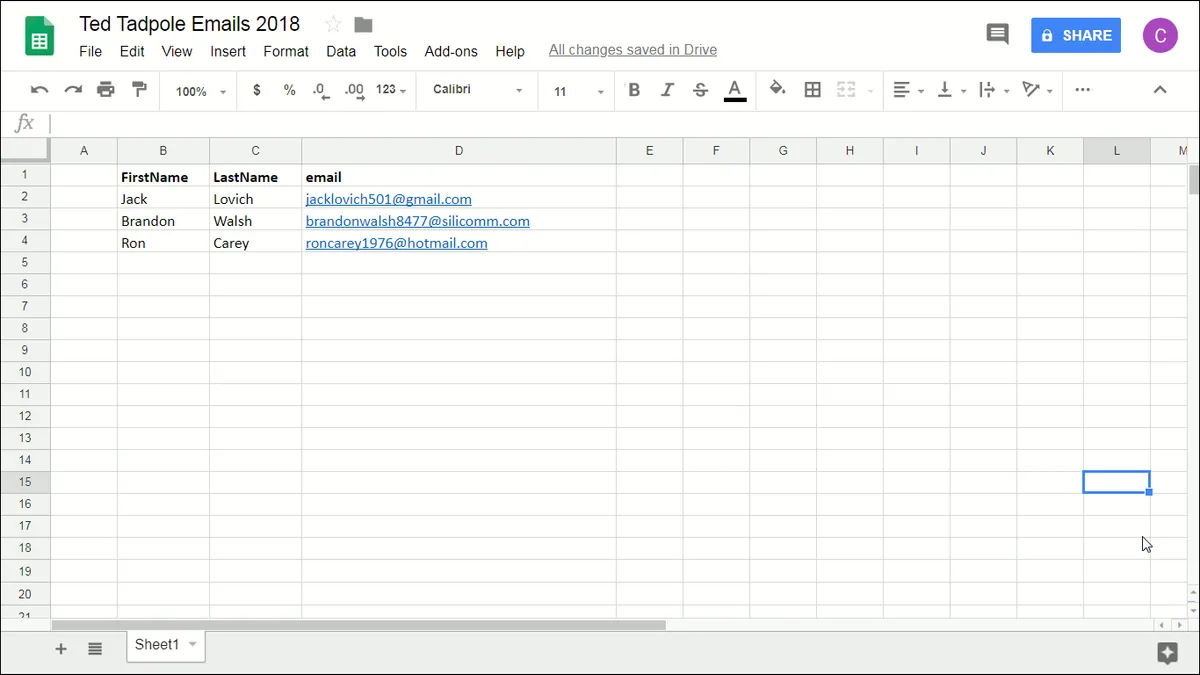1200x675 pixels.
Task: Select the cell containing Brandon
Action: point(163,221)
